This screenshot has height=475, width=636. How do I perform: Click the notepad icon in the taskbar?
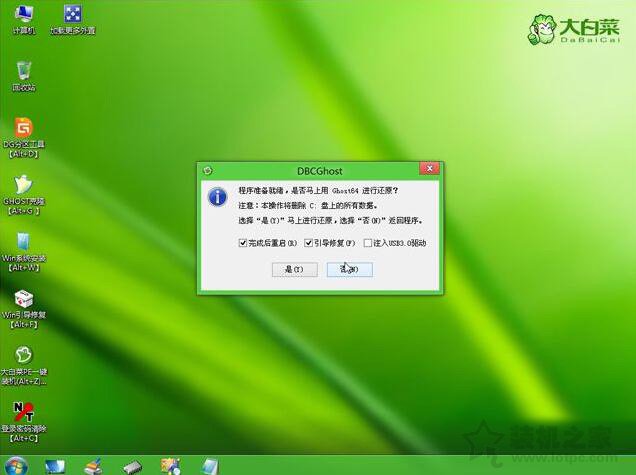pos(209,466)
